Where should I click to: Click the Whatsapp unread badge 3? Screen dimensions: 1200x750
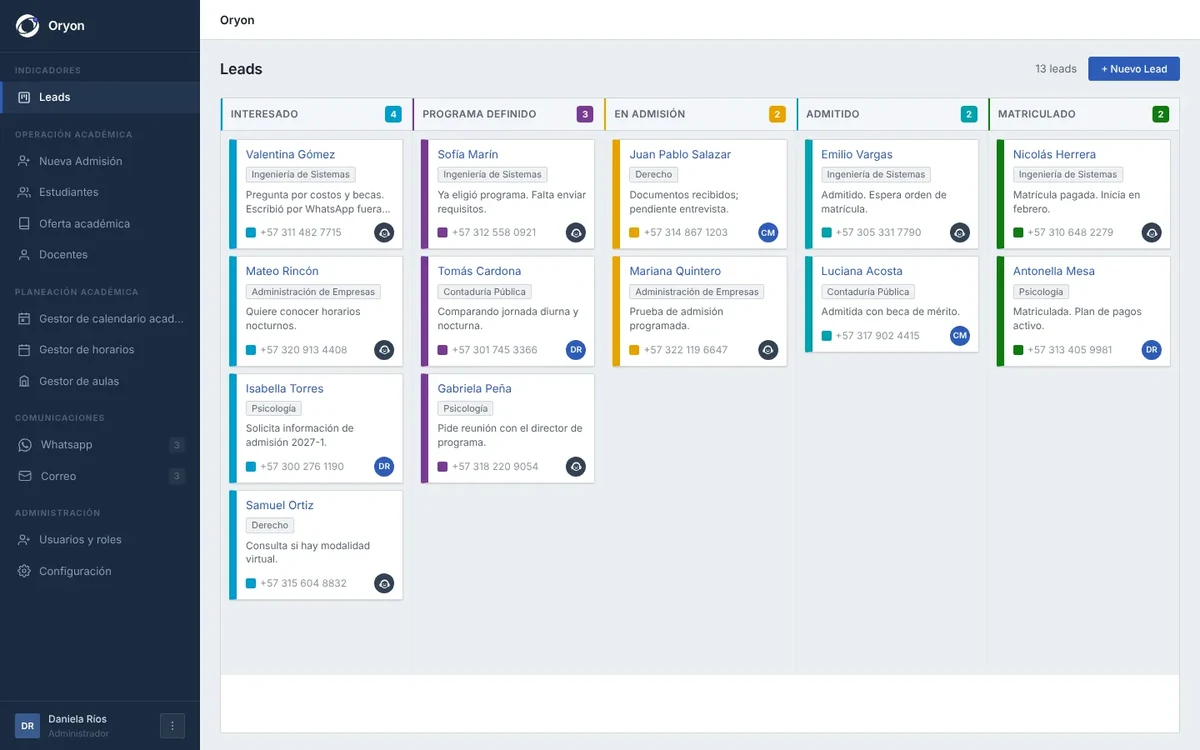click(177, 445)
